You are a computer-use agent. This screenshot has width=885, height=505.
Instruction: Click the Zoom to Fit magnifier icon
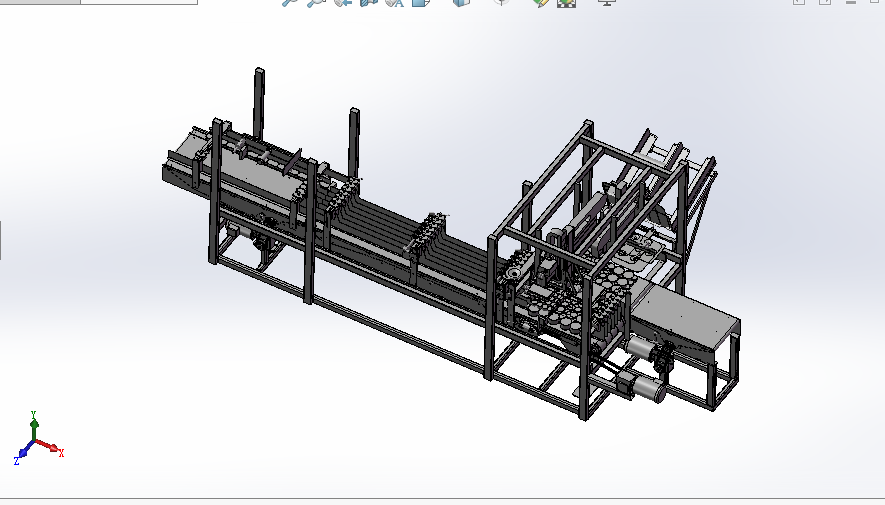tap(290, 2)
